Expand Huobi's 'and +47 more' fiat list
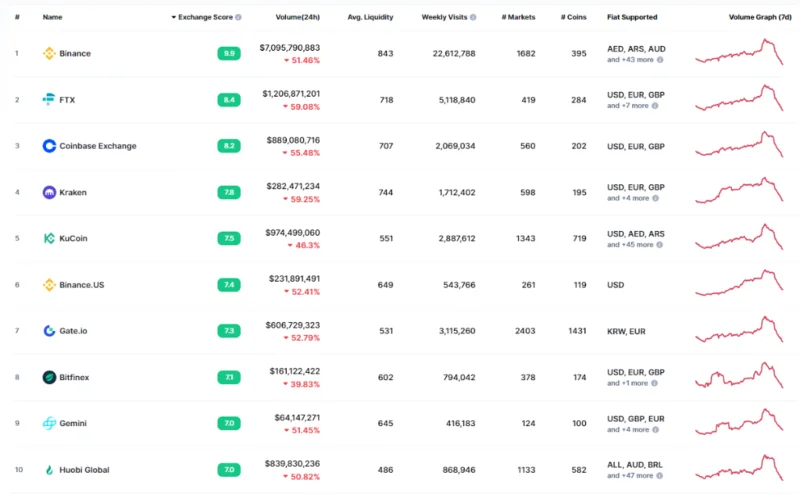This screenshot has width=800, height=494. 630,476
